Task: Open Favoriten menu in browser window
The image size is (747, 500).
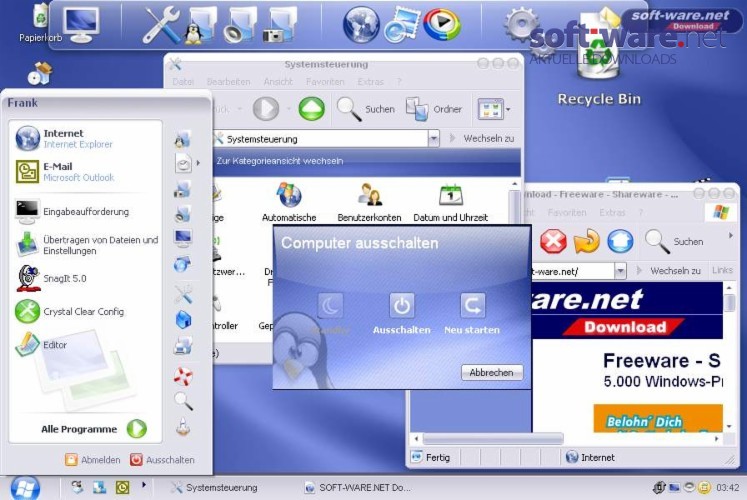Action: (x=567, y=212)
